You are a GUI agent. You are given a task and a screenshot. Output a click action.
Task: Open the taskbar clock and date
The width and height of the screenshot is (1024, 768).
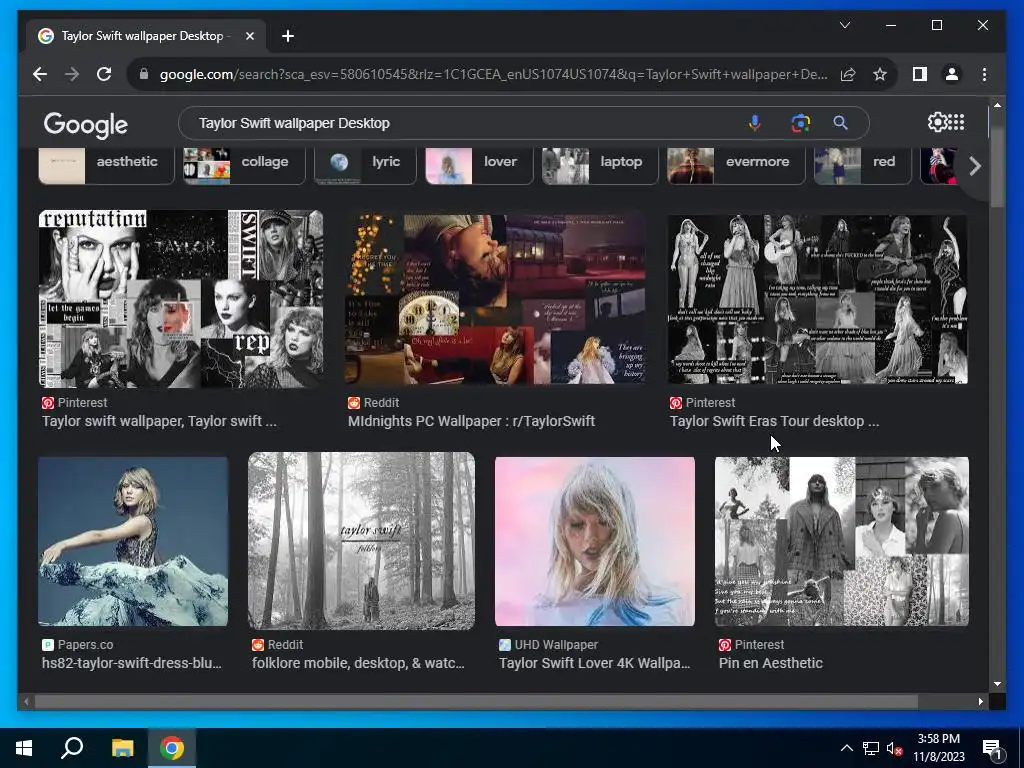coord(938,748)
